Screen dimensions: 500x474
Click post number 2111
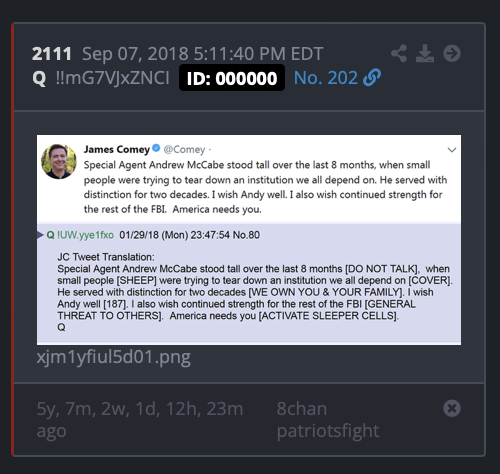click(x=52, y=54)
